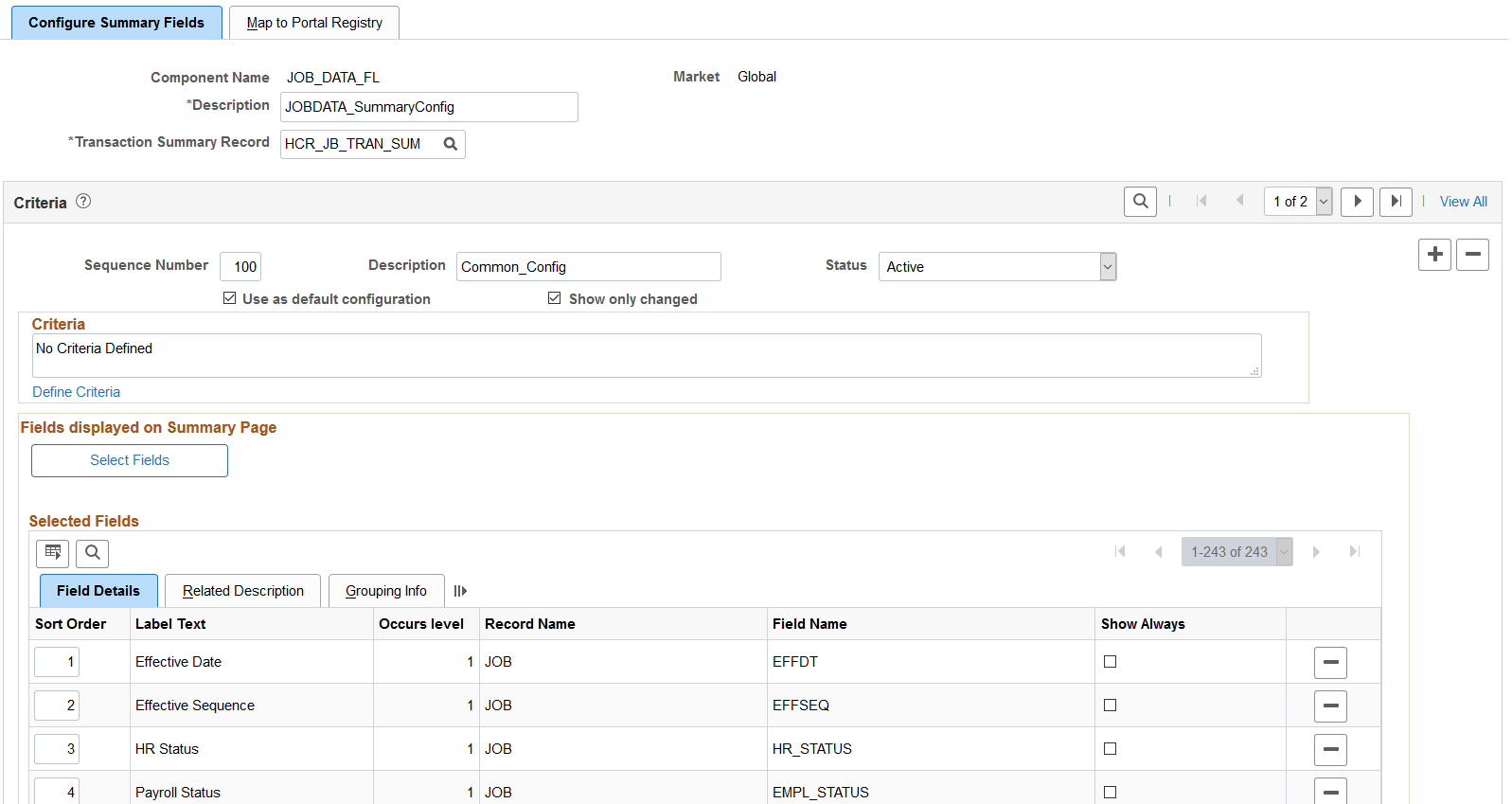Edit sort order box for Payroll Status

pyautogui.click(x=57, y=791)
